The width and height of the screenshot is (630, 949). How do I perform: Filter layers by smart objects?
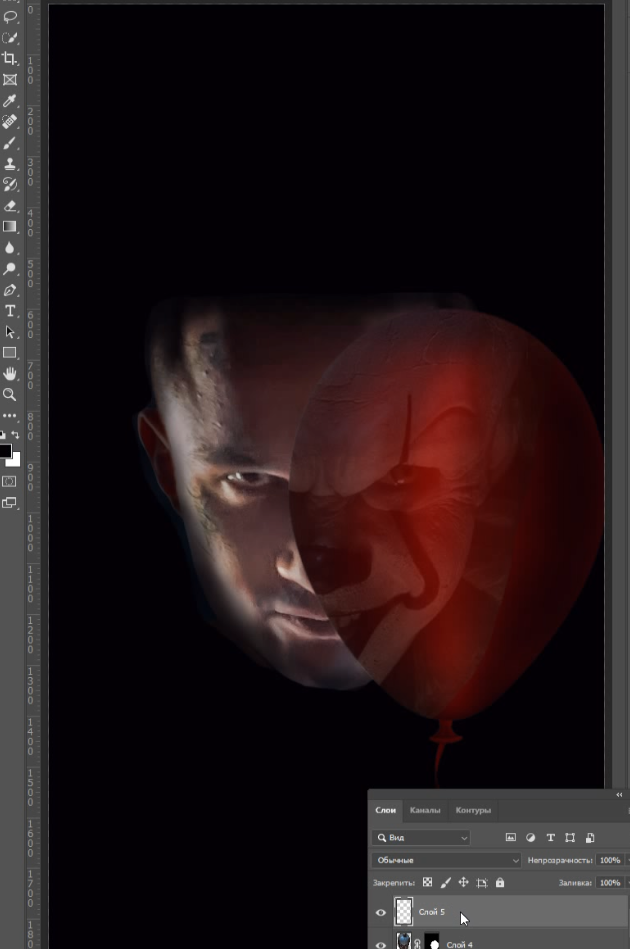(x=590, y=838)
